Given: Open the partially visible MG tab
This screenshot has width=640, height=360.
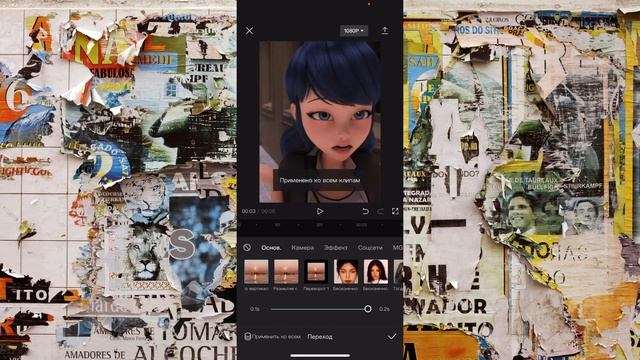Looking at the screenshot, I should pyautogui.click(x=397, y=248).
